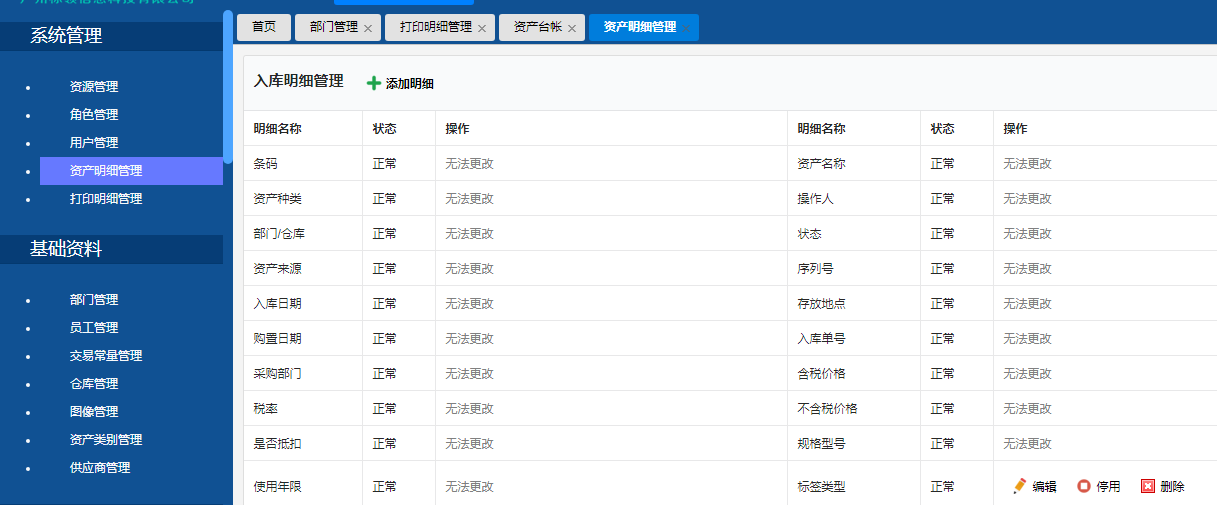Navigate to 仓库管理 in sidebar

tap(94, 384)
